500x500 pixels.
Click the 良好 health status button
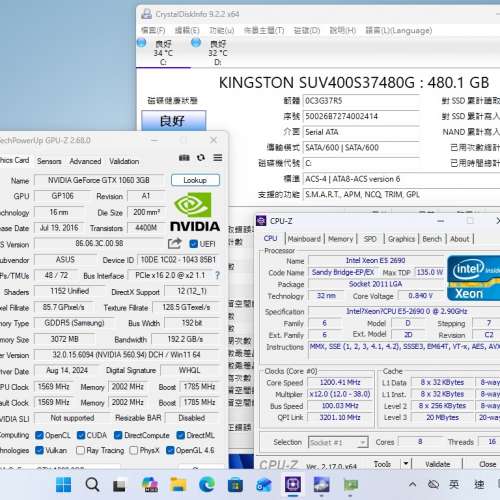pos(174,120)
